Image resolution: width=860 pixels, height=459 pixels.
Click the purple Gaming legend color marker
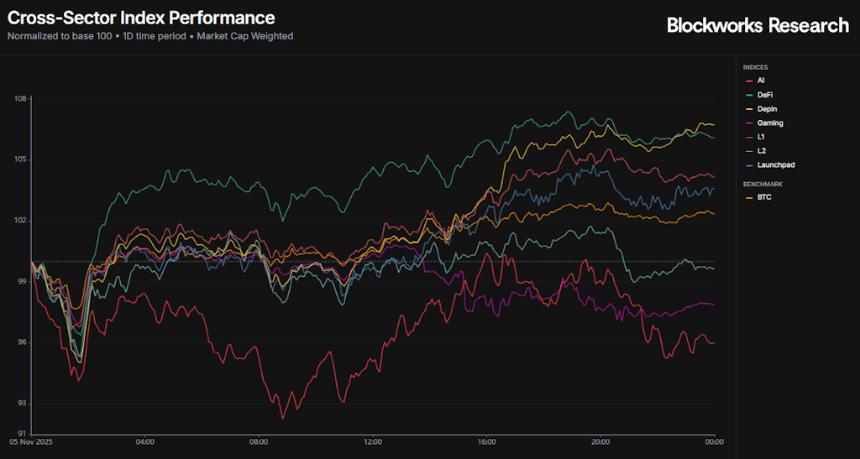pyautogui.click(x=748, y=122)
